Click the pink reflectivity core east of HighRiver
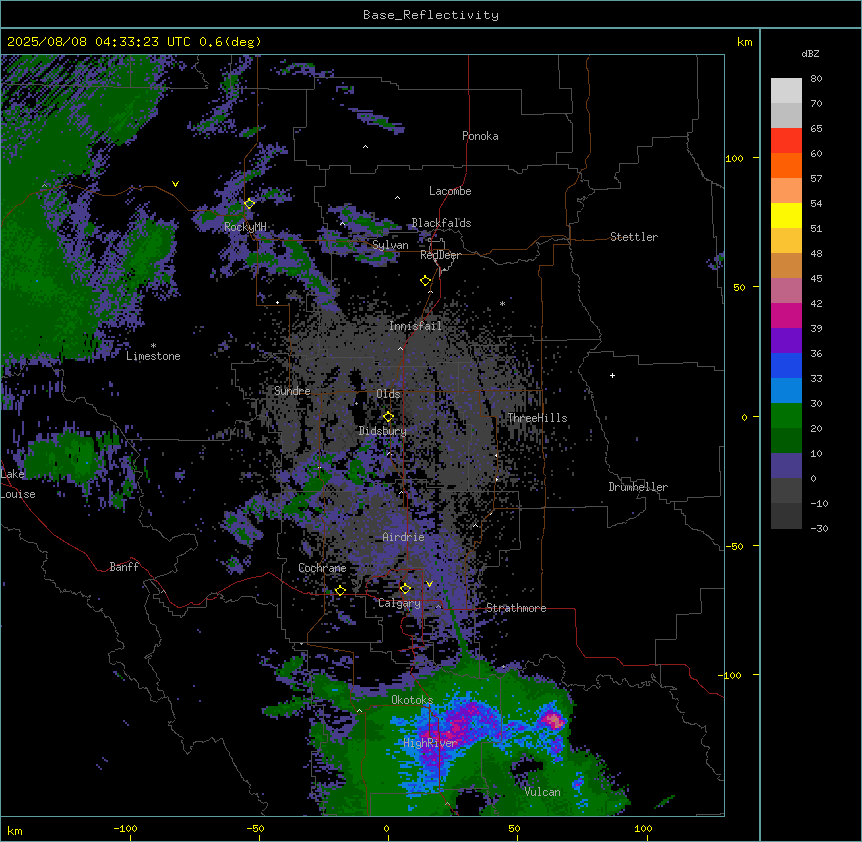This screenshot has height=842, width=862. pyautogui.click(x=553, y=720)
